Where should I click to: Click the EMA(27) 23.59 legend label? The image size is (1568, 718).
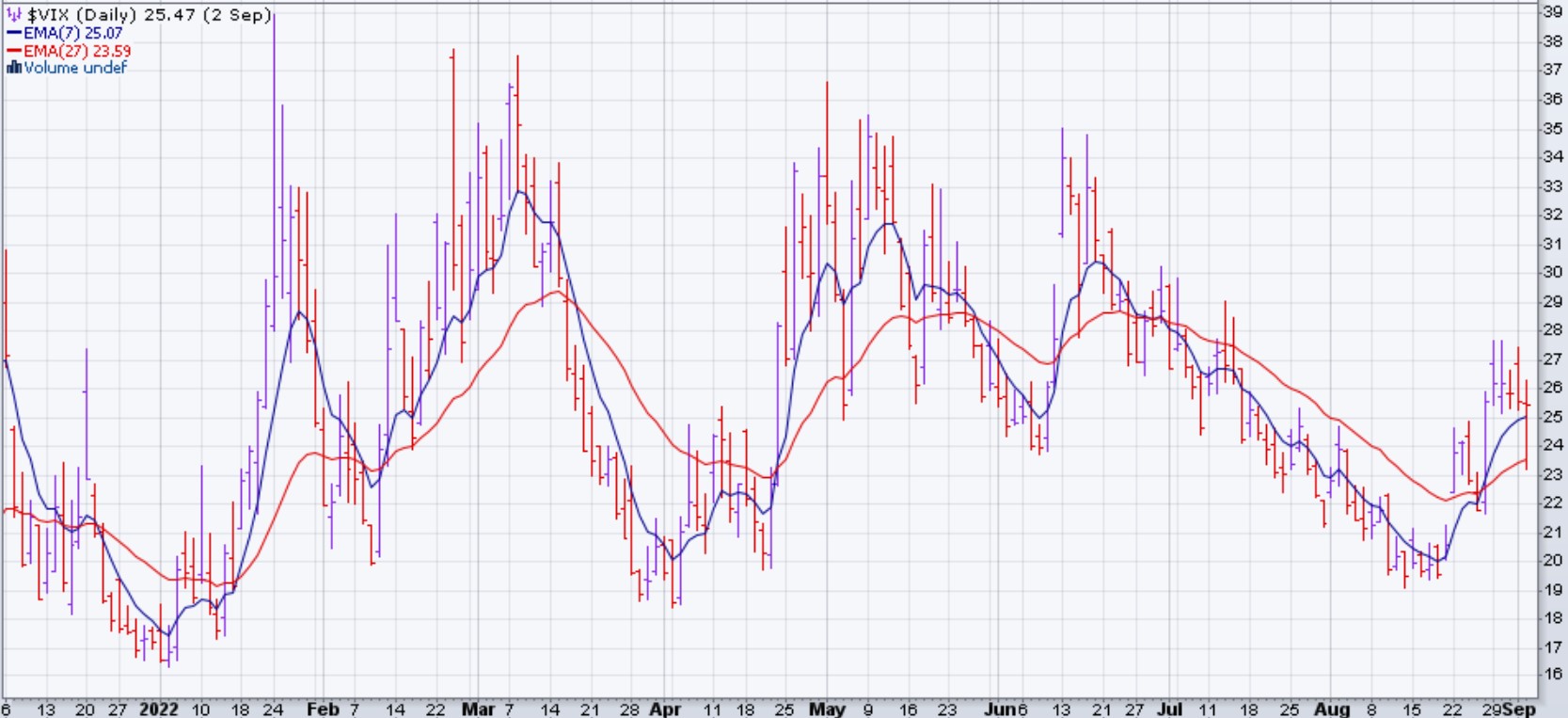[77, 51]
